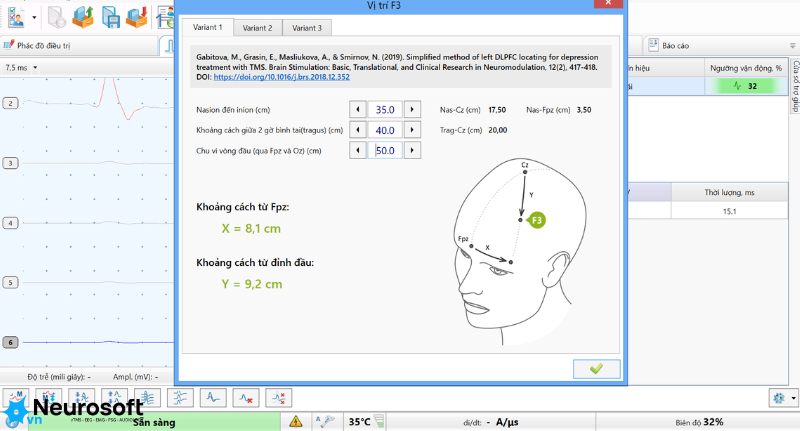
Task: Click the single waveform trace icon
Action: [x=213, y=398]
